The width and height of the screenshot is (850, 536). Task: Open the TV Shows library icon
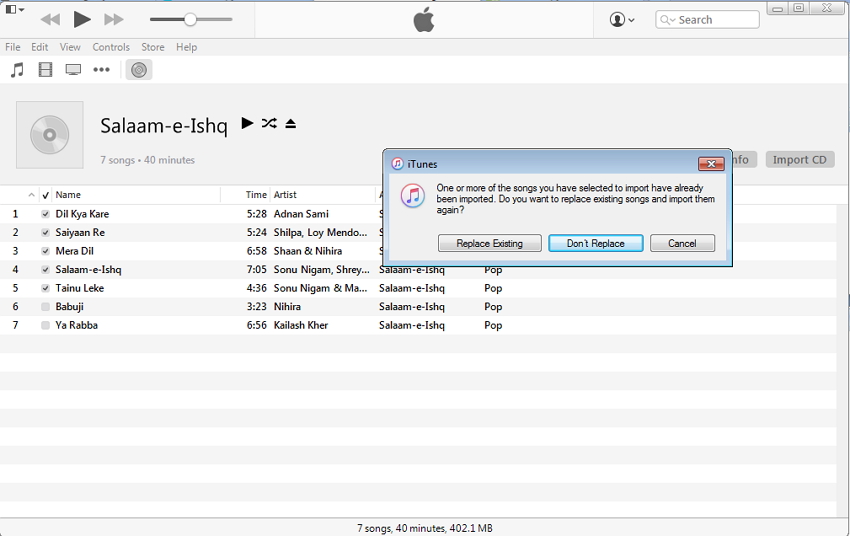pyautogui.click(x=73, y=70)
